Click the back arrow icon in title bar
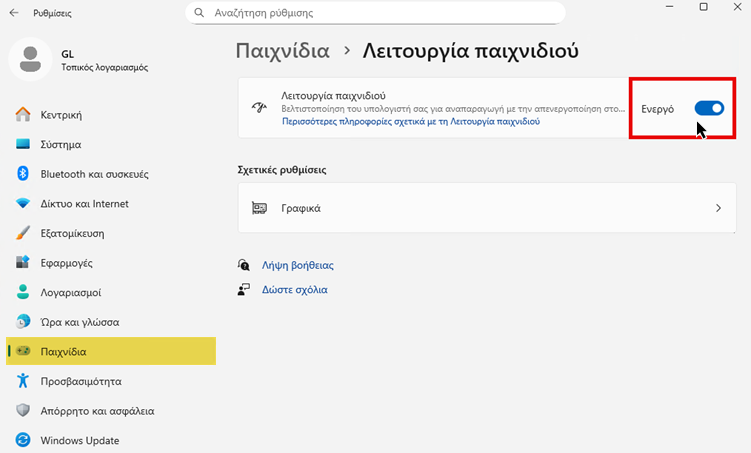This screenshot has height=453, width=751. click(x=13, y=13)
